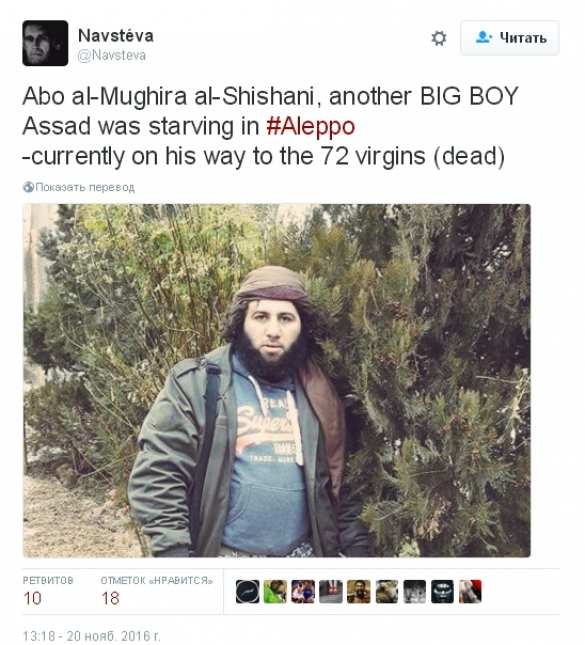585x645 pixels.
Task: Open the fourth liker avatar
Action: click(331, 592)
